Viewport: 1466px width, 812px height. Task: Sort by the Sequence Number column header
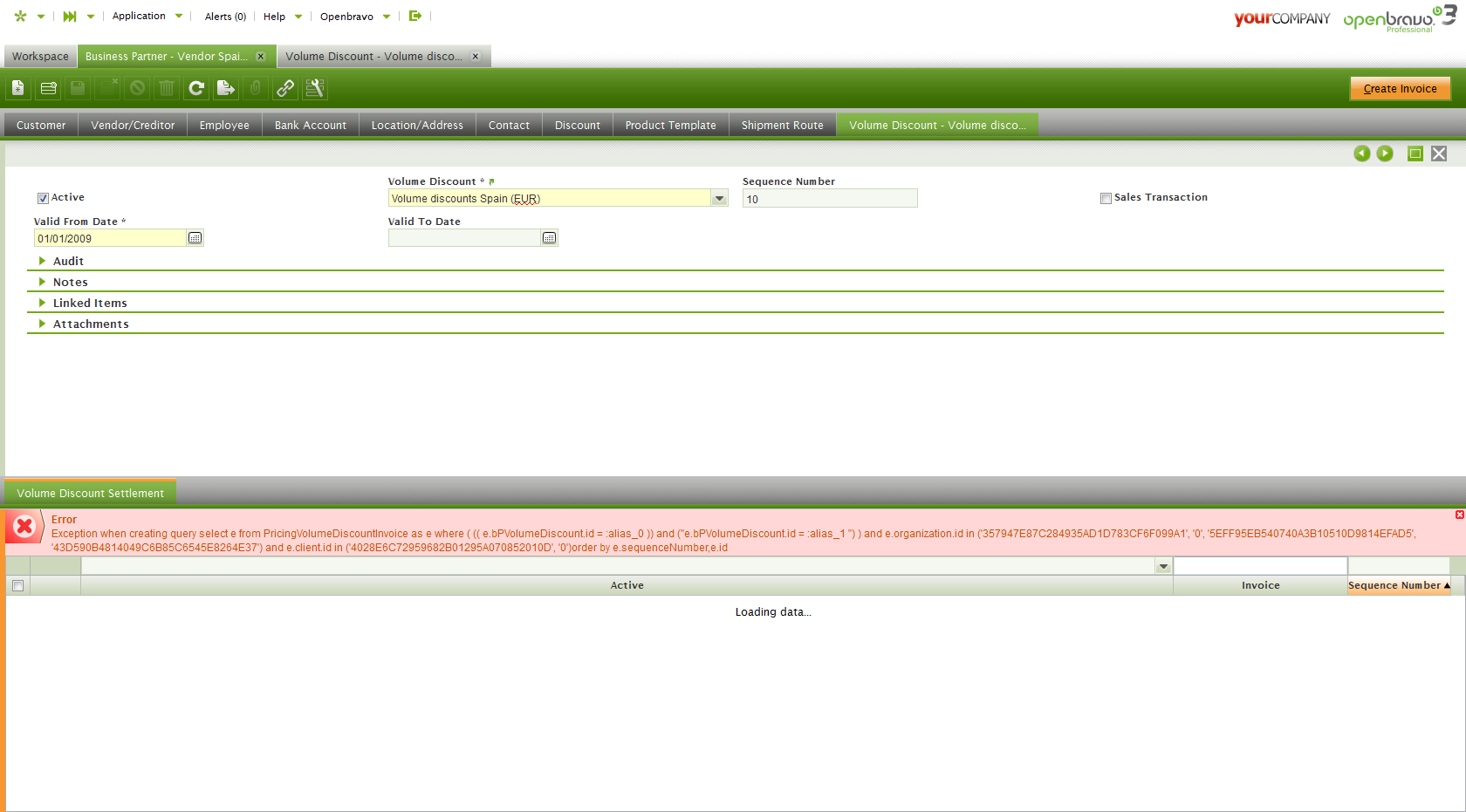(1399, 585)
